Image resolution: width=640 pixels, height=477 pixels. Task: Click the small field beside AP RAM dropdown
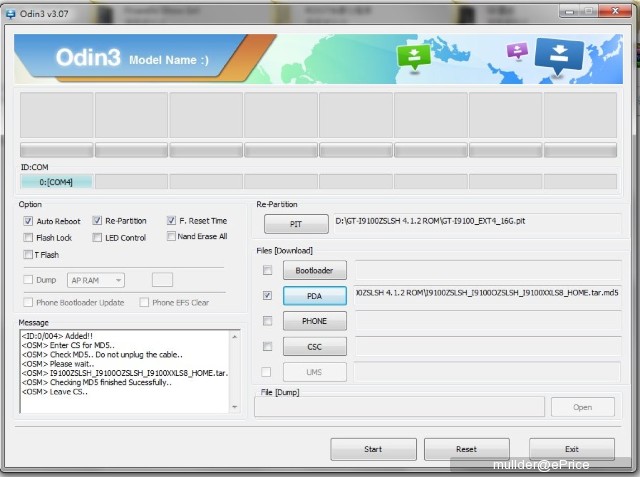[x=162, y=280]
